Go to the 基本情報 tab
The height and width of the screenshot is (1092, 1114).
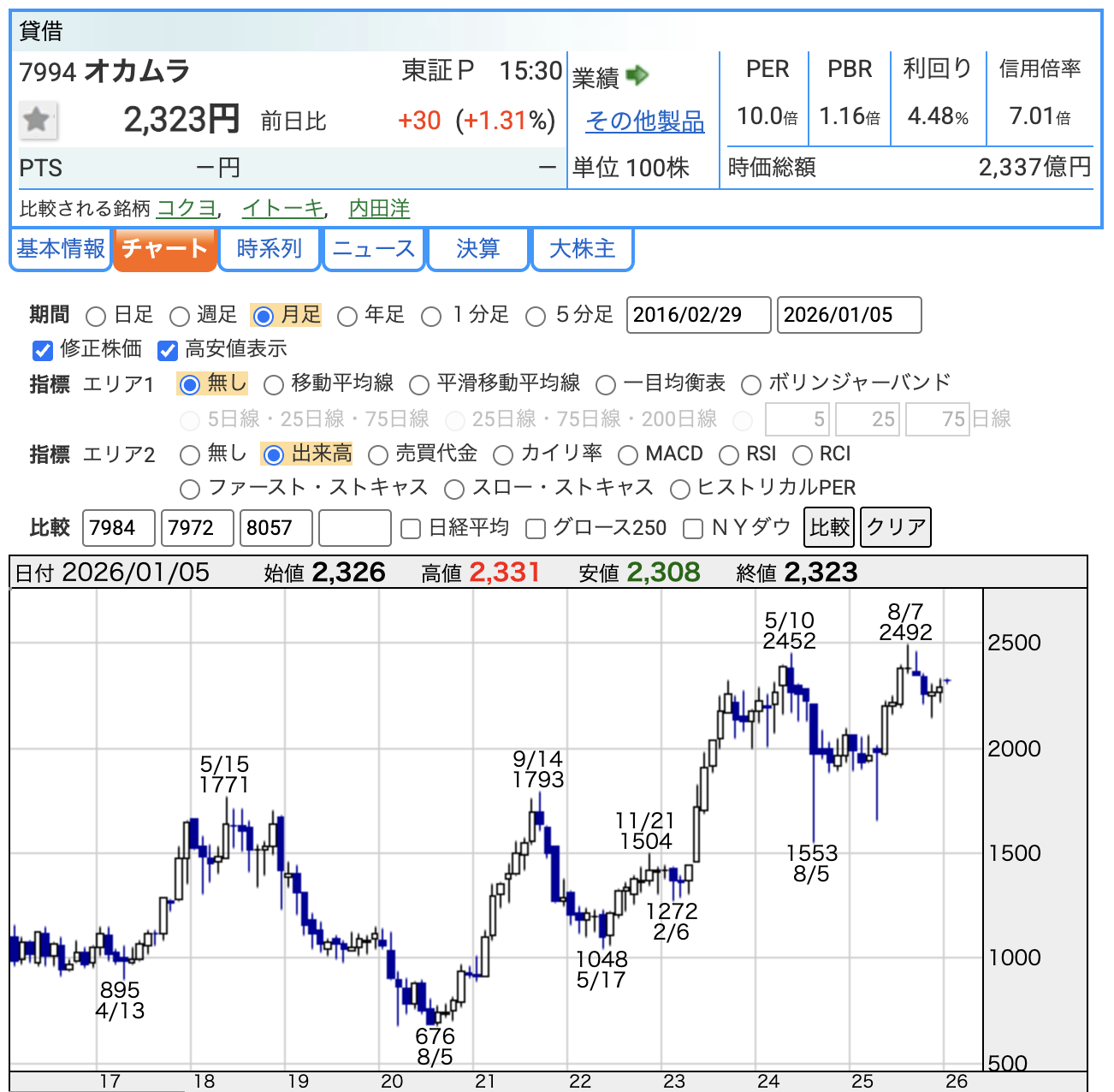pos(61,249)
